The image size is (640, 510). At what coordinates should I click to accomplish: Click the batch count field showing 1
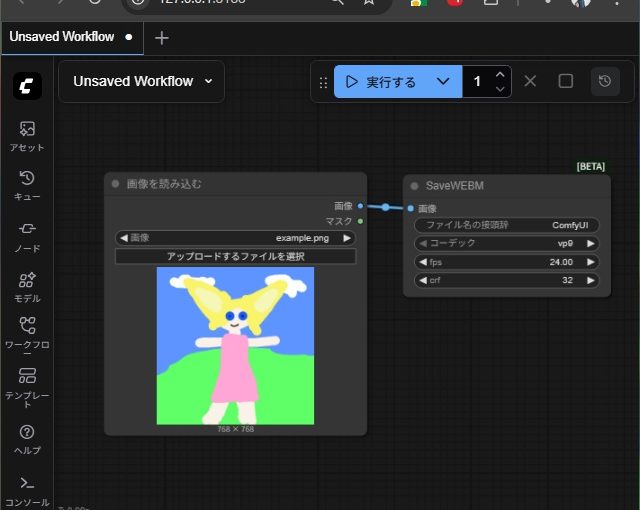[477, 82]
